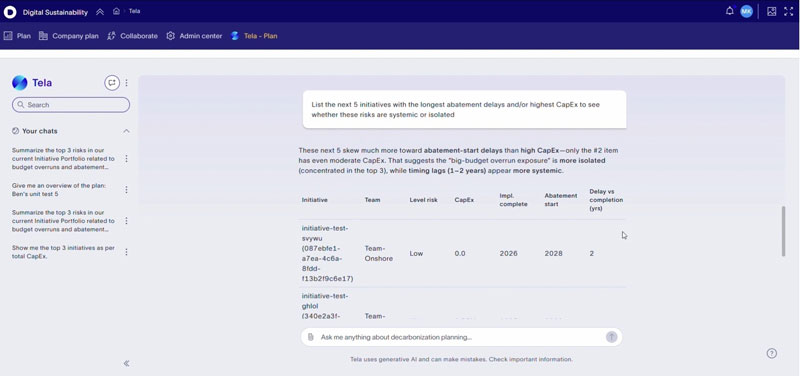Open options for 'Give me an overview' chat
Image resolution: width=800 pixels, height=376 pixels.
pos(127,189)
